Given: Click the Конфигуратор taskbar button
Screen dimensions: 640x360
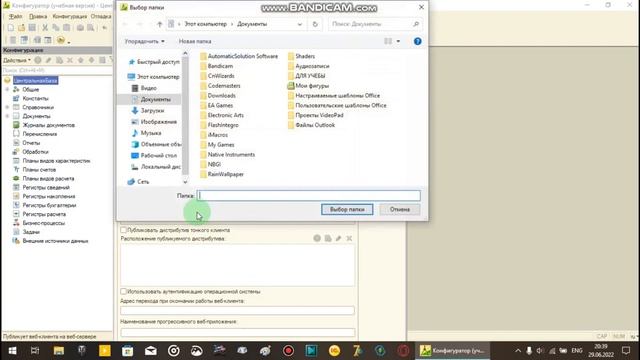Looking at the screenshot, I should [452, 351].
